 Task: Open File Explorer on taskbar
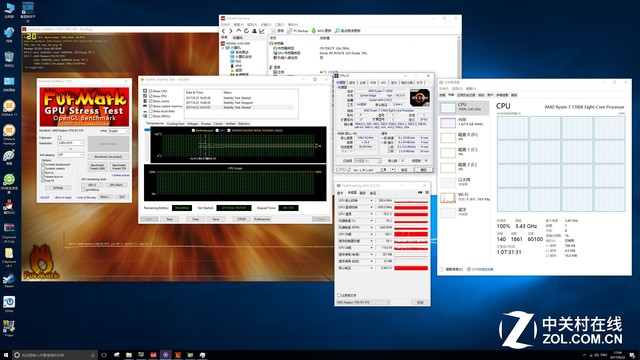pyautogui.click(x=129, y=355)
